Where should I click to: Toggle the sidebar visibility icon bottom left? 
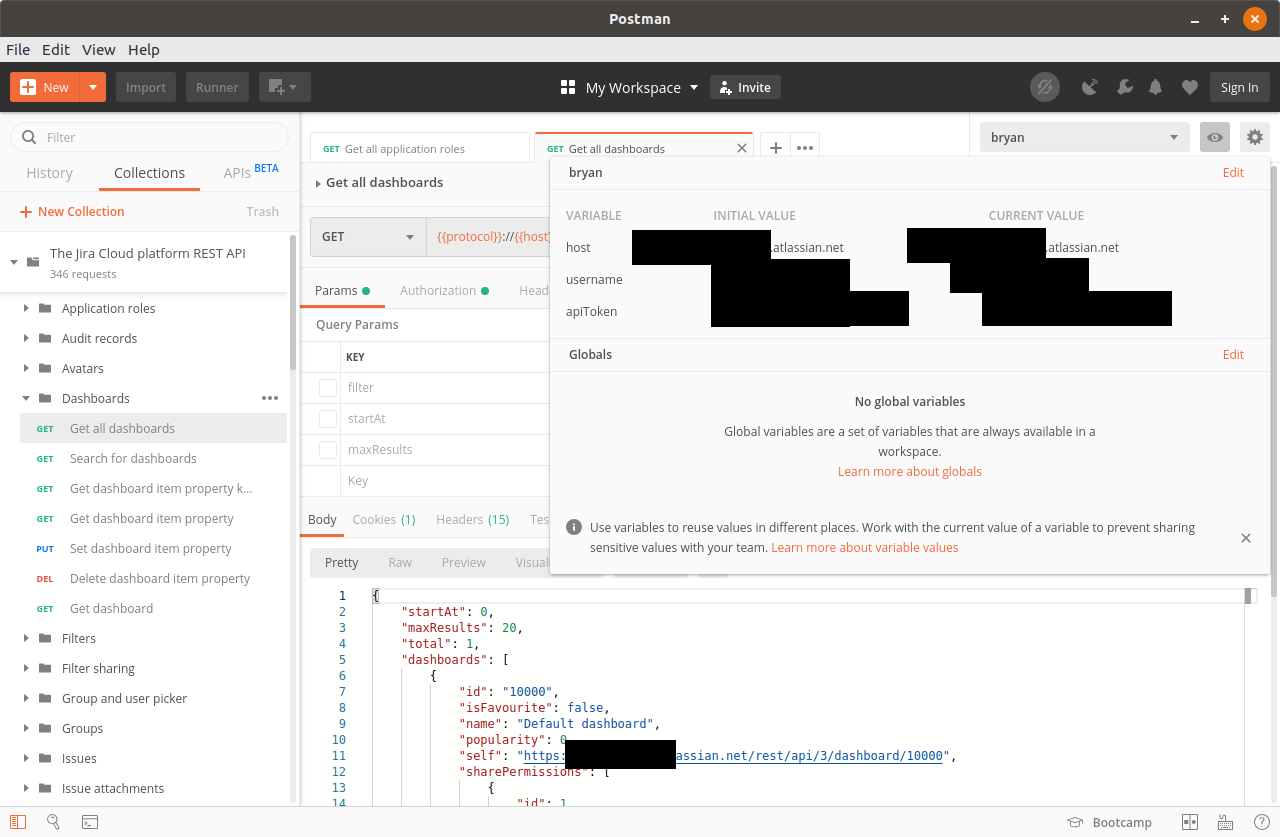coord(17,821)
